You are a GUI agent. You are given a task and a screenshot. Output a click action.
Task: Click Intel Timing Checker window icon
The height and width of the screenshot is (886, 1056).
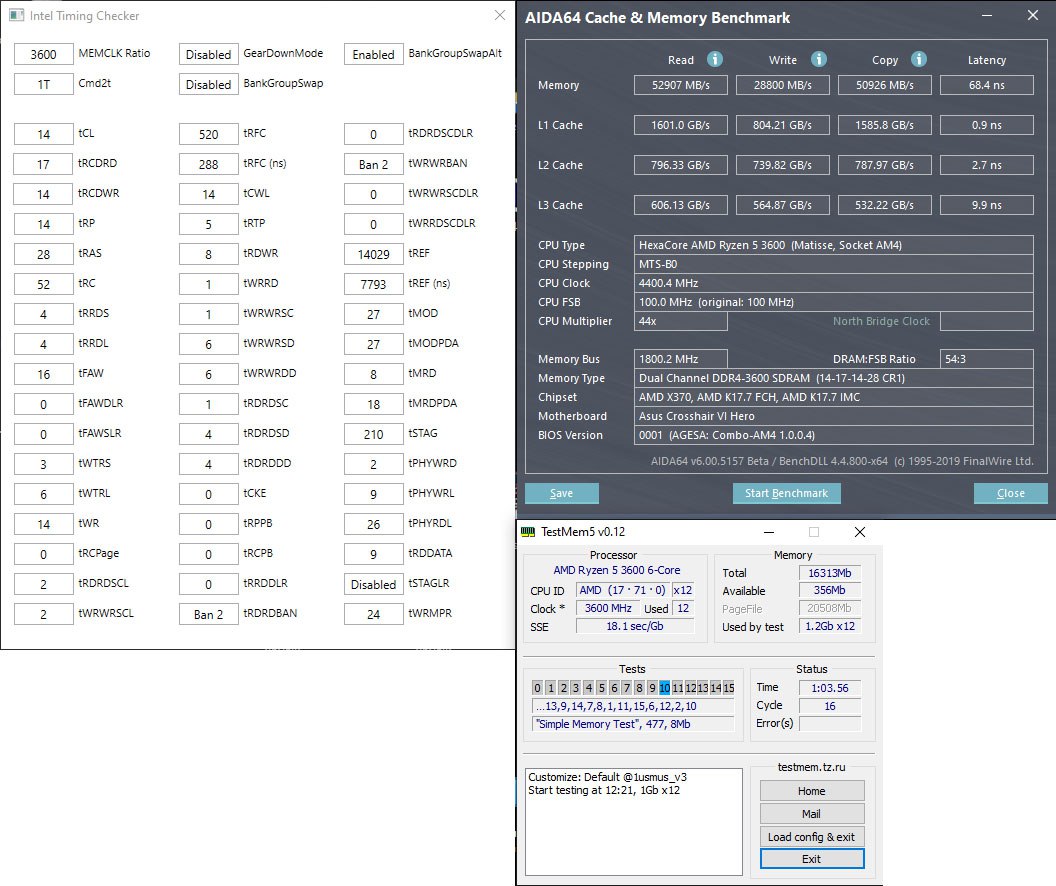(16, 15)
